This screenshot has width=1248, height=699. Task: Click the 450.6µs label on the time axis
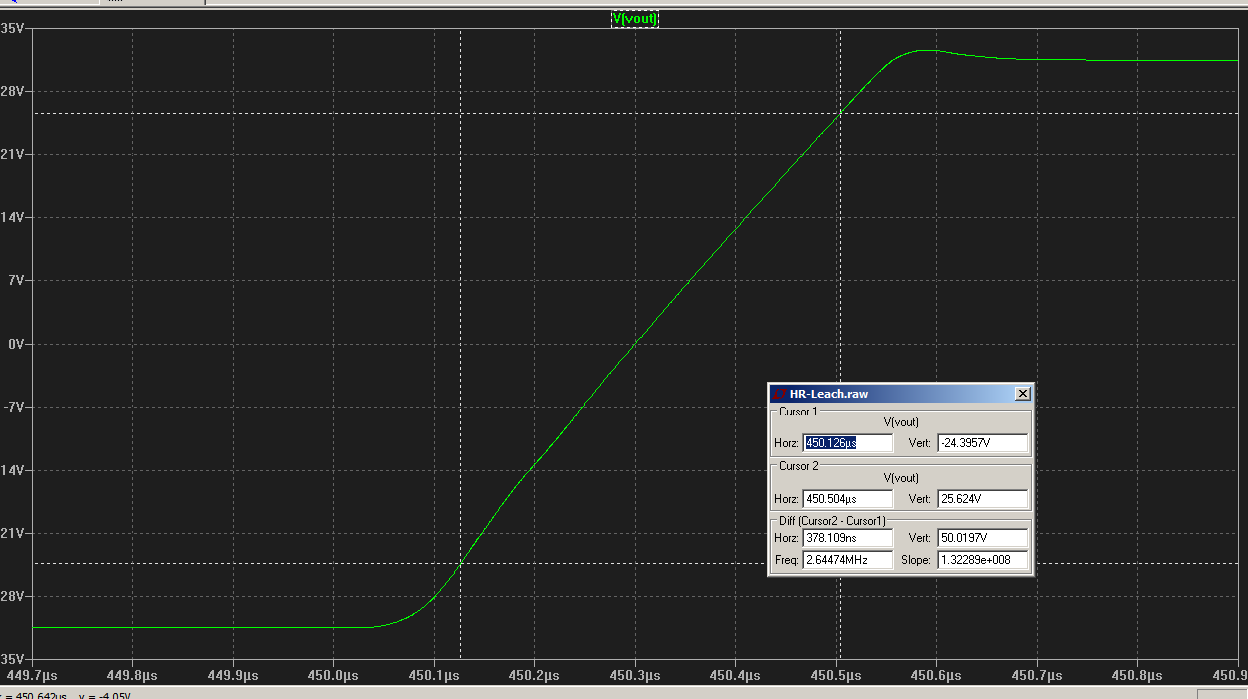[x=937, y=674]
